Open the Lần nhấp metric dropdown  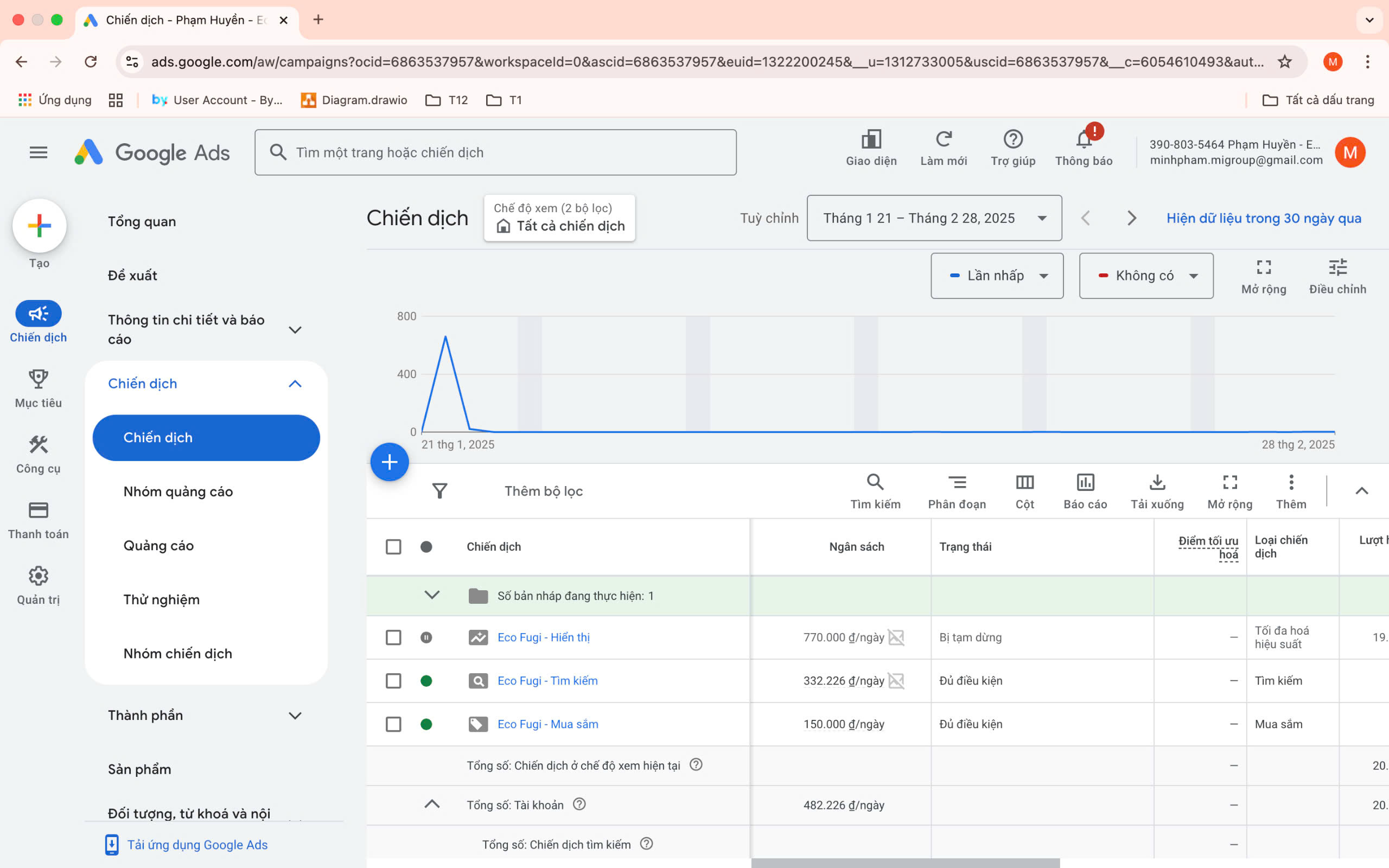click(x=996, y=276)
